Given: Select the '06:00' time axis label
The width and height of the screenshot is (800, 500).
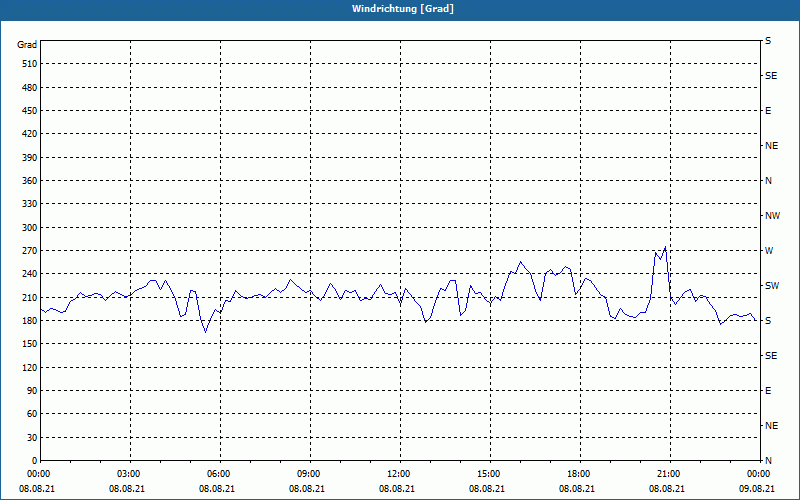Looking at the screenshot, I should coord(217,474).
